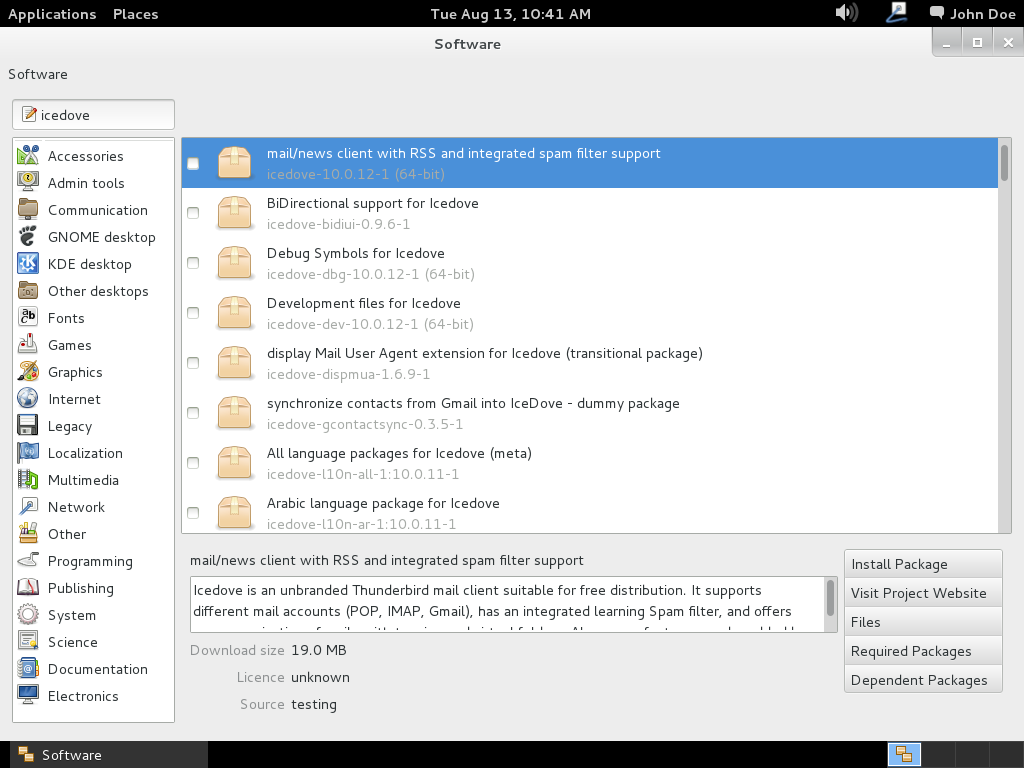
Task: Open the System gear icon
Action: pos(28,615)
